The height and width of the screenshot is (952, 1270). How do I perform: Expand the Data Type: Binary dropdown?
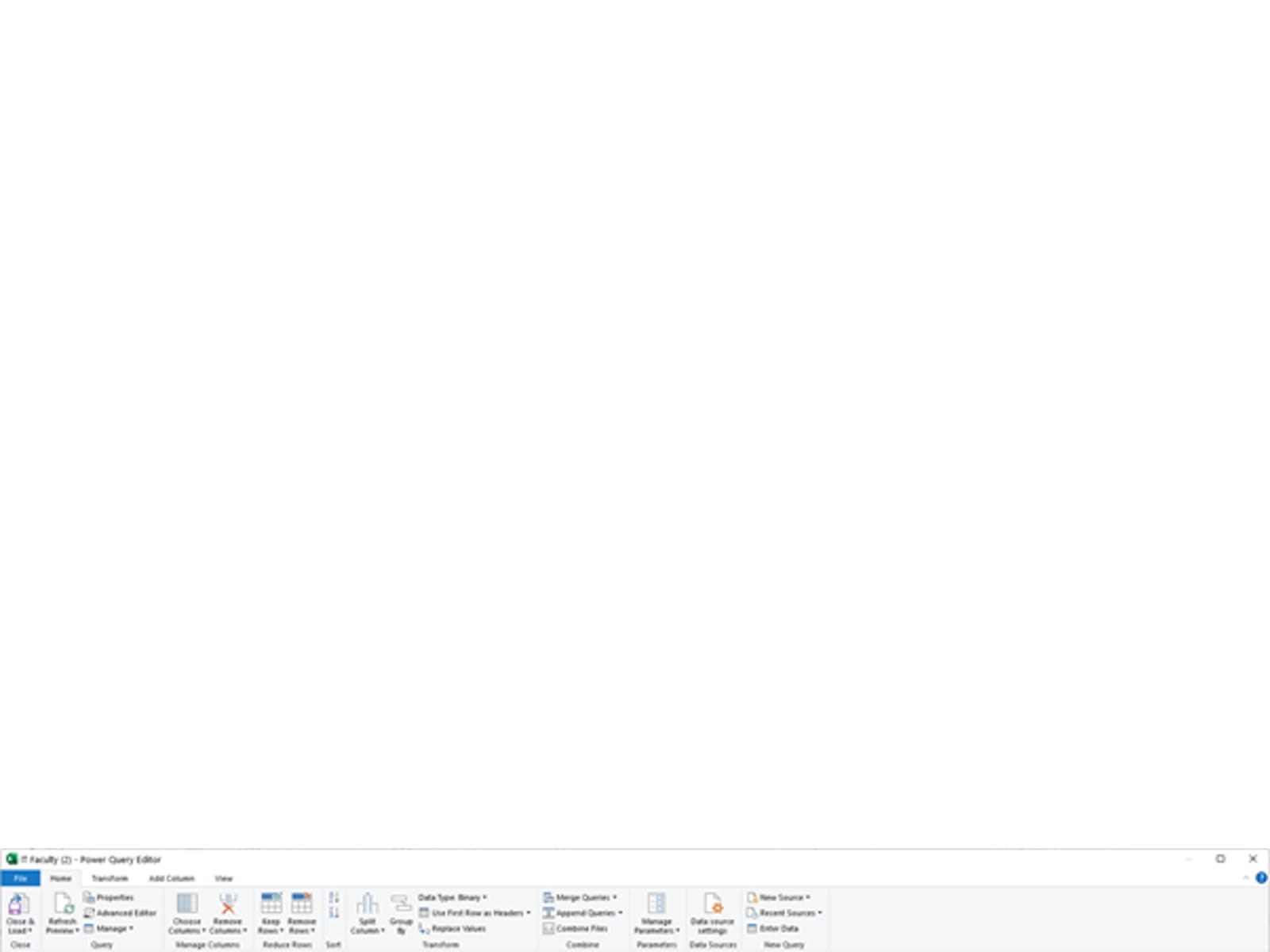click(x=484, y=897)
